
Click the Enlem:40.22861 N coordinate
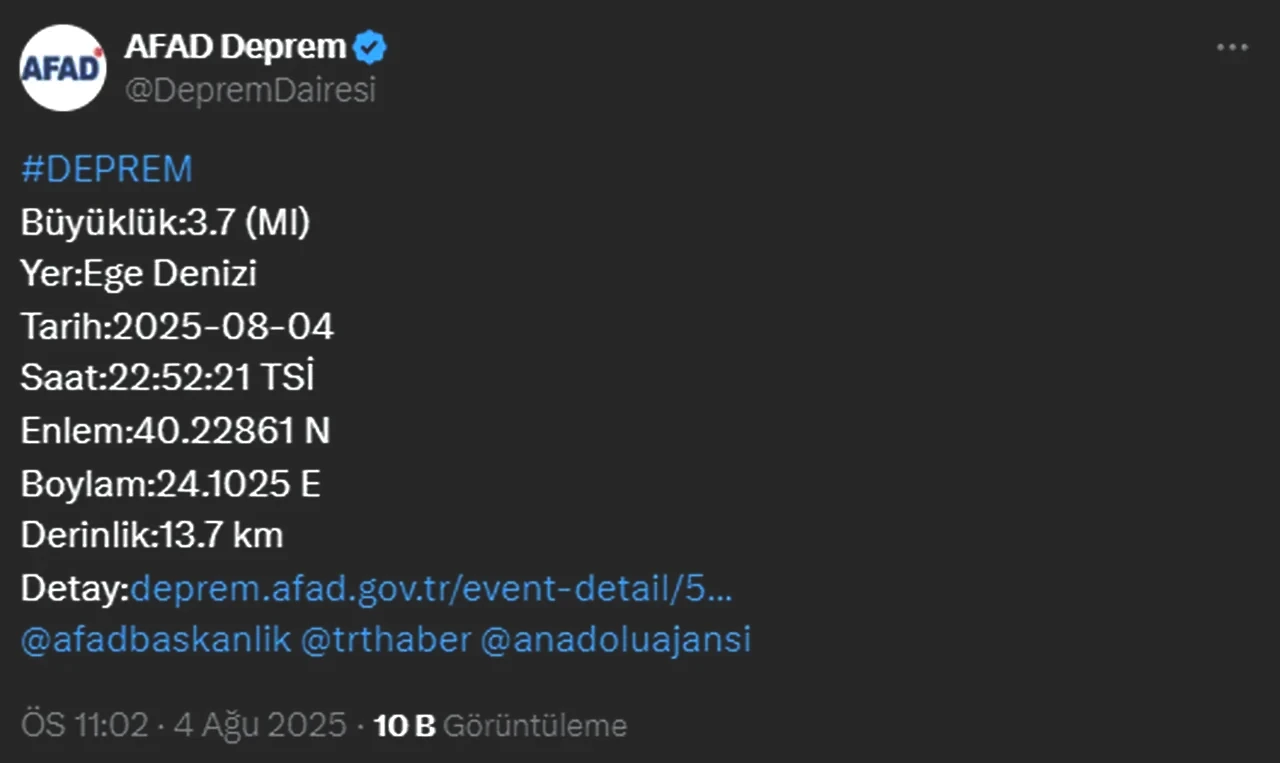pos(175,431)
